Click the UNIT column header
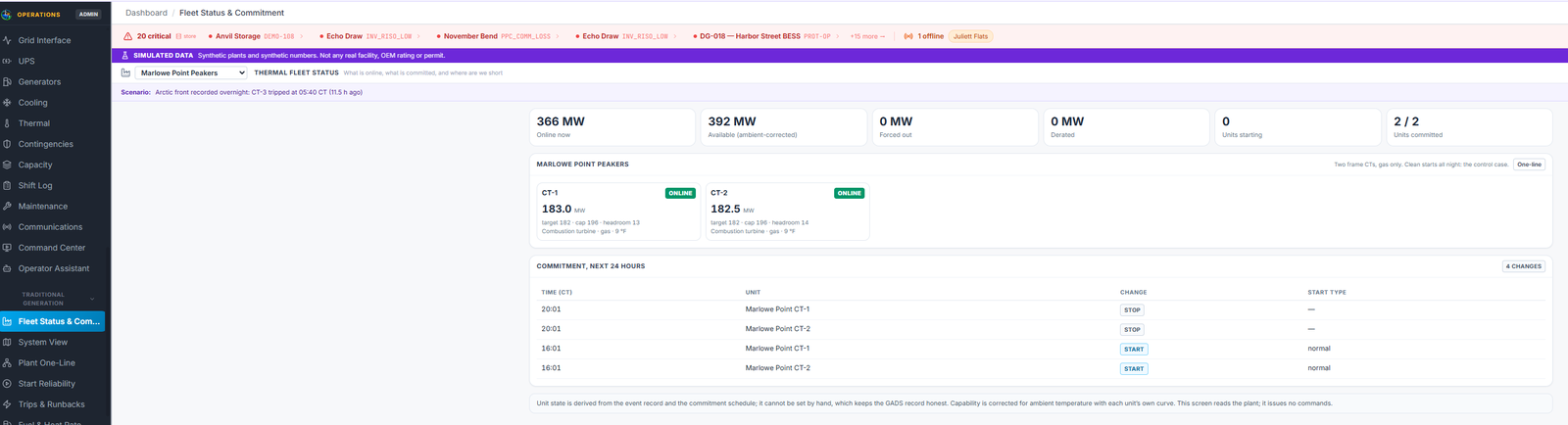The width and height of the screenshot is (1568, 425). point(753,293)
